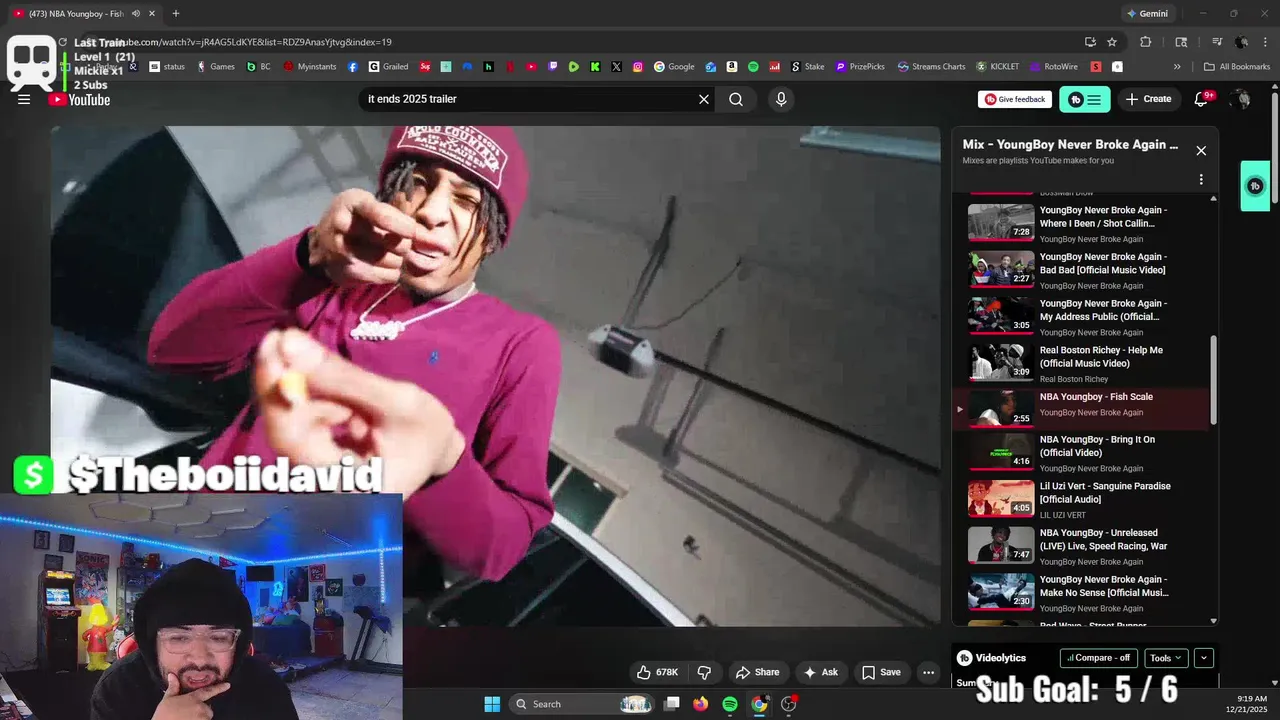Open Spotify from the taskbar
The image size is (1280, 720).
pyautogui.click(x=730, y=704)
